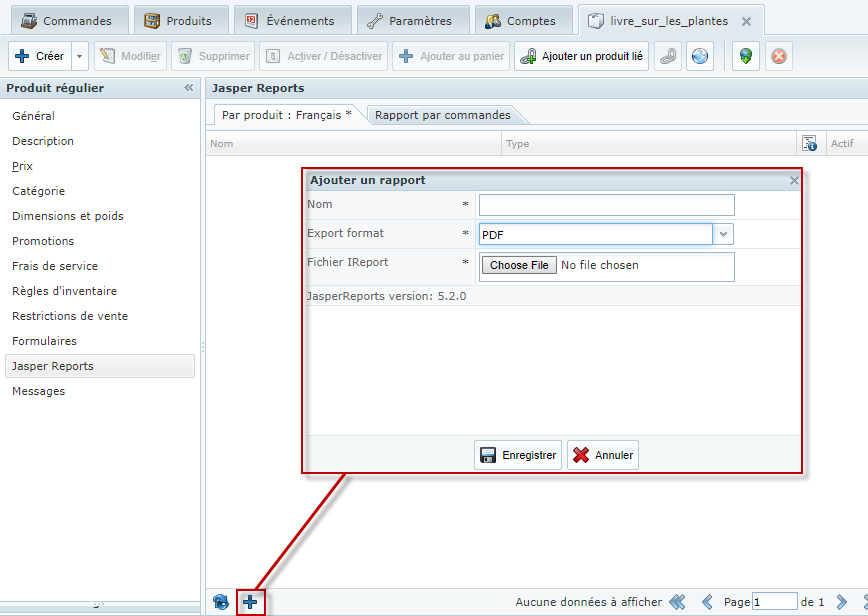Image resolution: width=868 pixels, height=616 pixels.
Task: Click the blue globe toolbar icon
Action: click(700, 56)
